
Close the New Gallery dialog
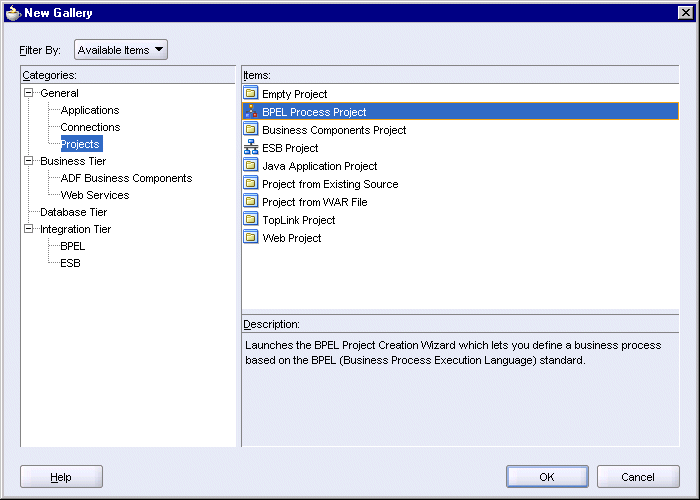point(685,12)
